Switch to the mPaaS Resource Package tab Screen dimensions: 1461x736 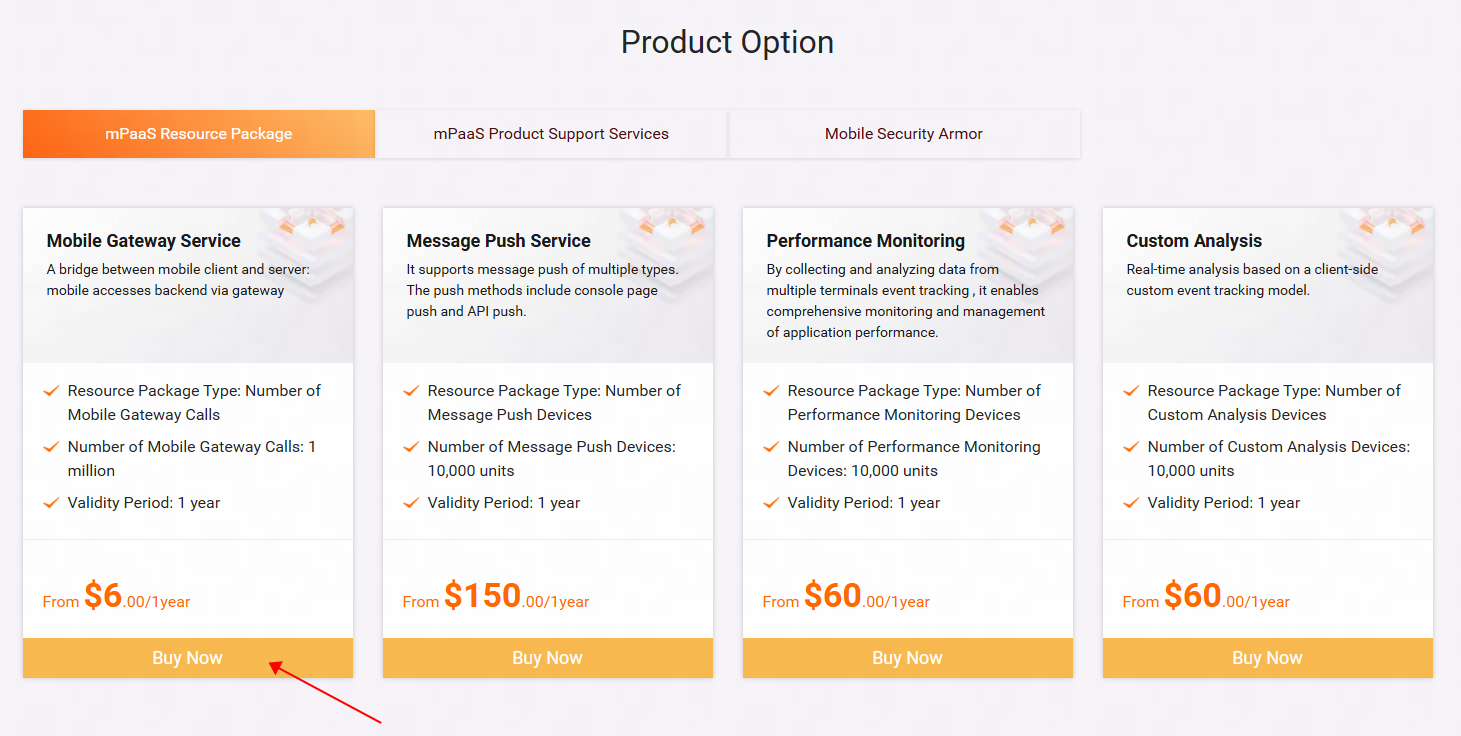point(199,134)
